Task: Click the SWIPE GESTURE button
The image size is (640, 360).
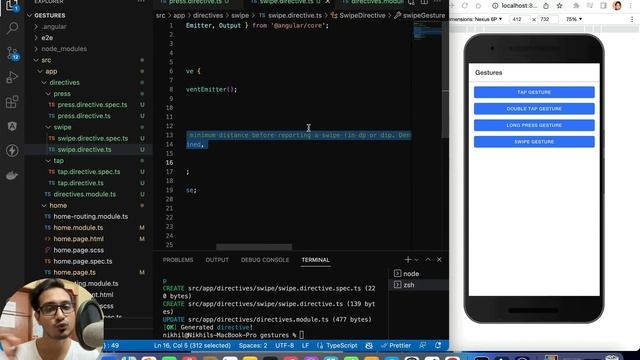Action: (534, 142)
